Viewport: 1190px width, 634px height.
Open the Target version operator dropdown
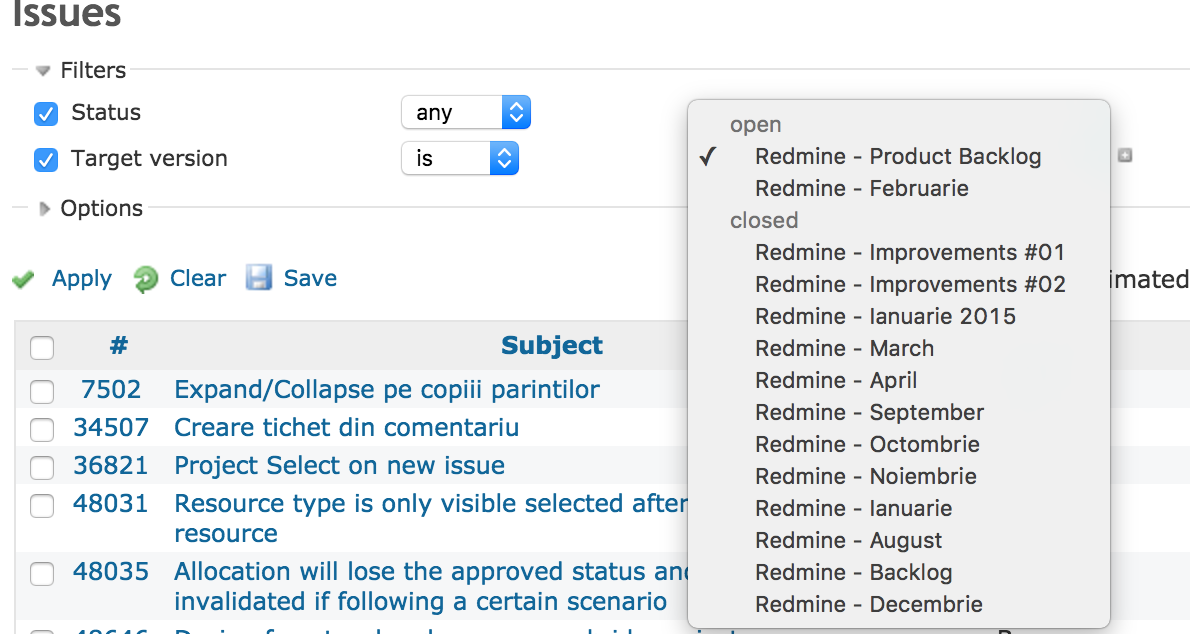pos(459,158)
